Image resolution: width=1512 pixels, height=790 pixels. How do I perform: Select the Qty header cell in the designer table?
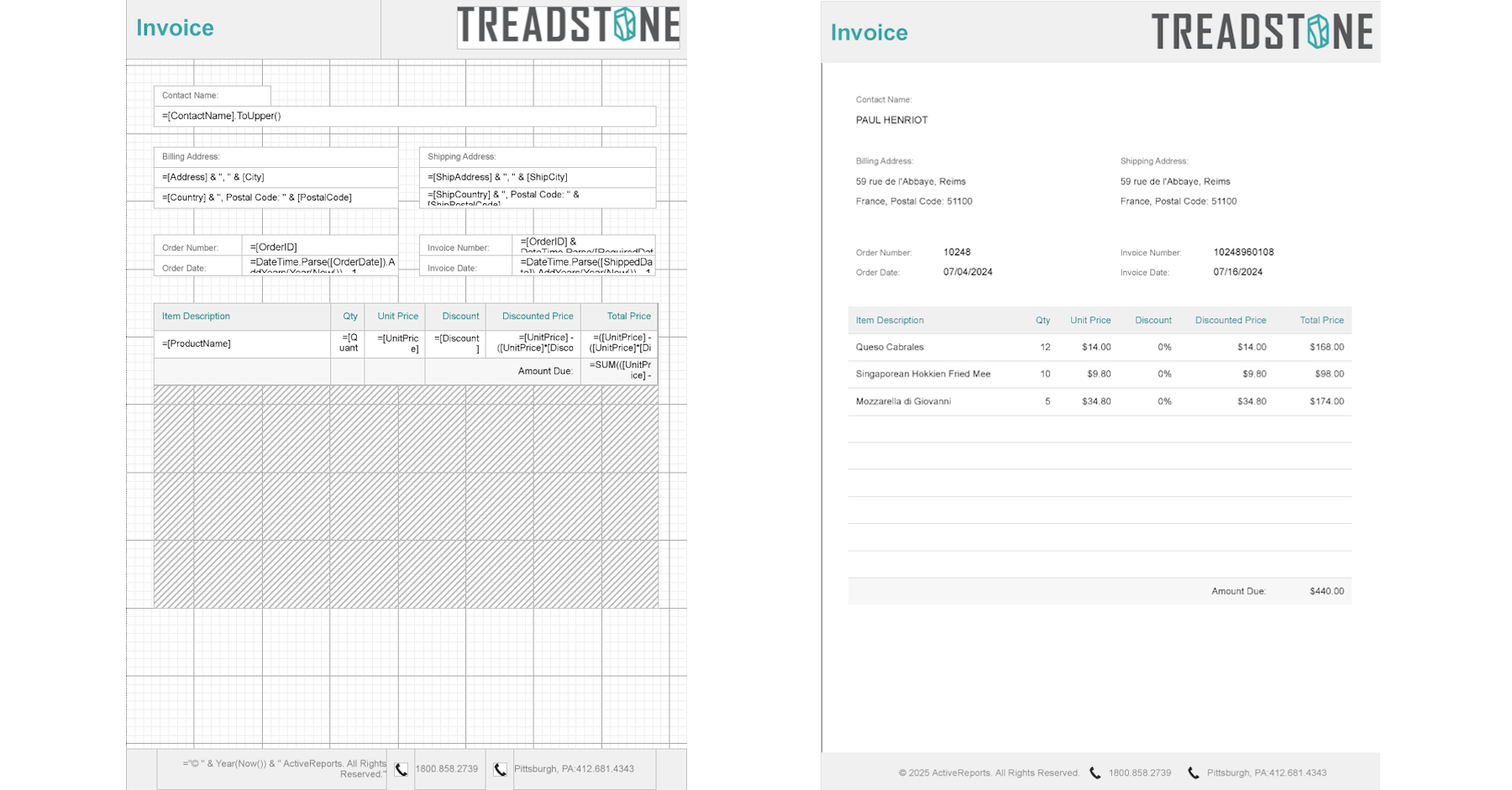coord(348,317)
